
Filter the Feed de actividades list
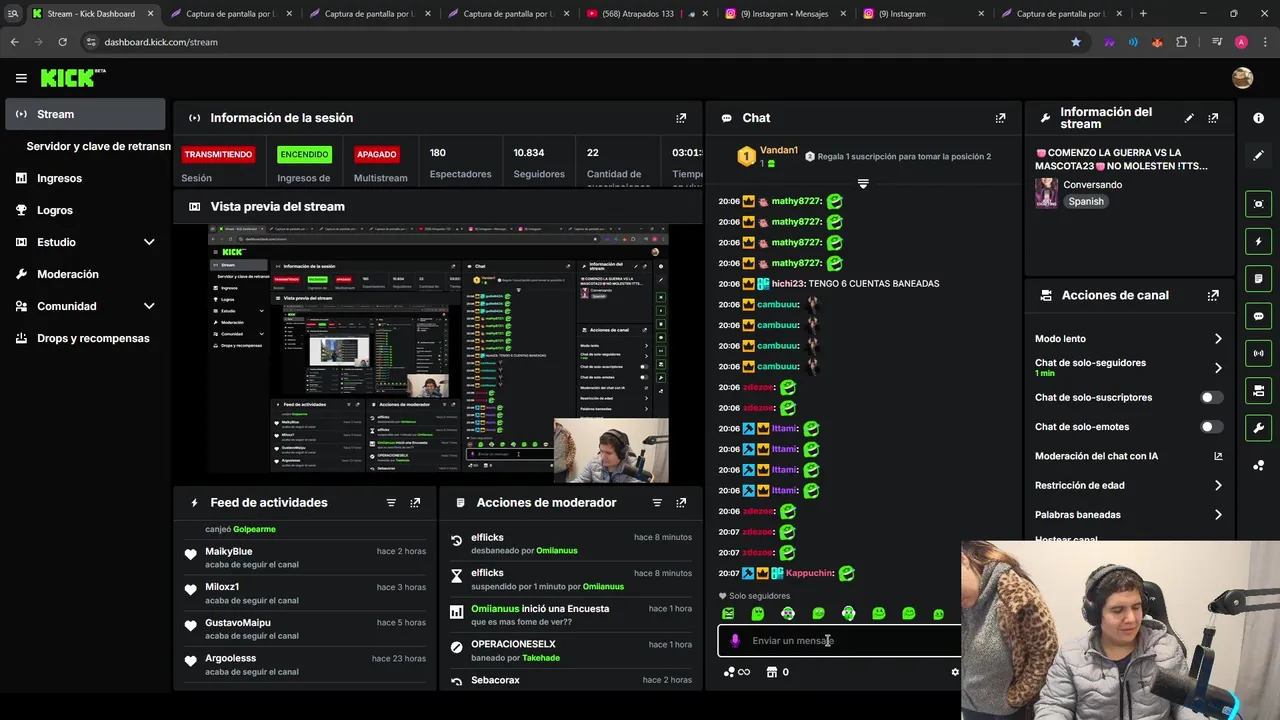[391, 503]
